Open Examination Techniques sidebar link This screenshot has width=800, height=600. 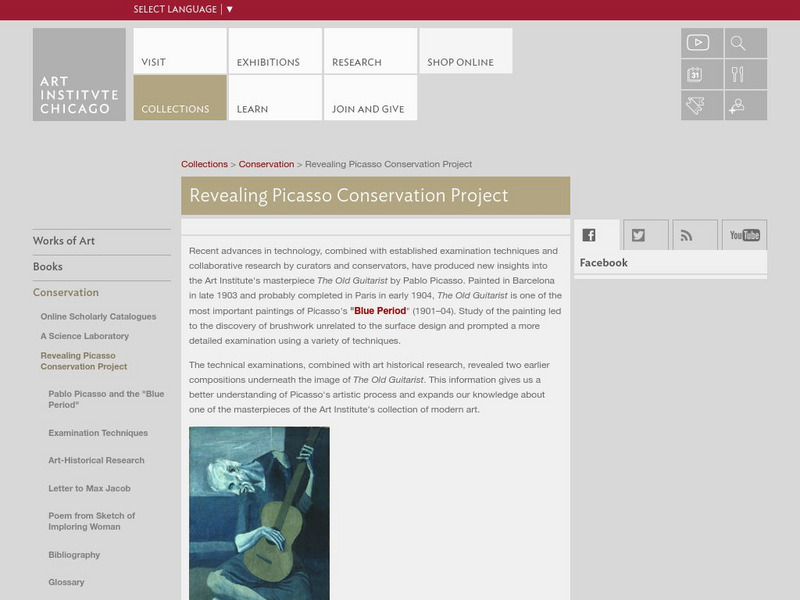(98, 433)
